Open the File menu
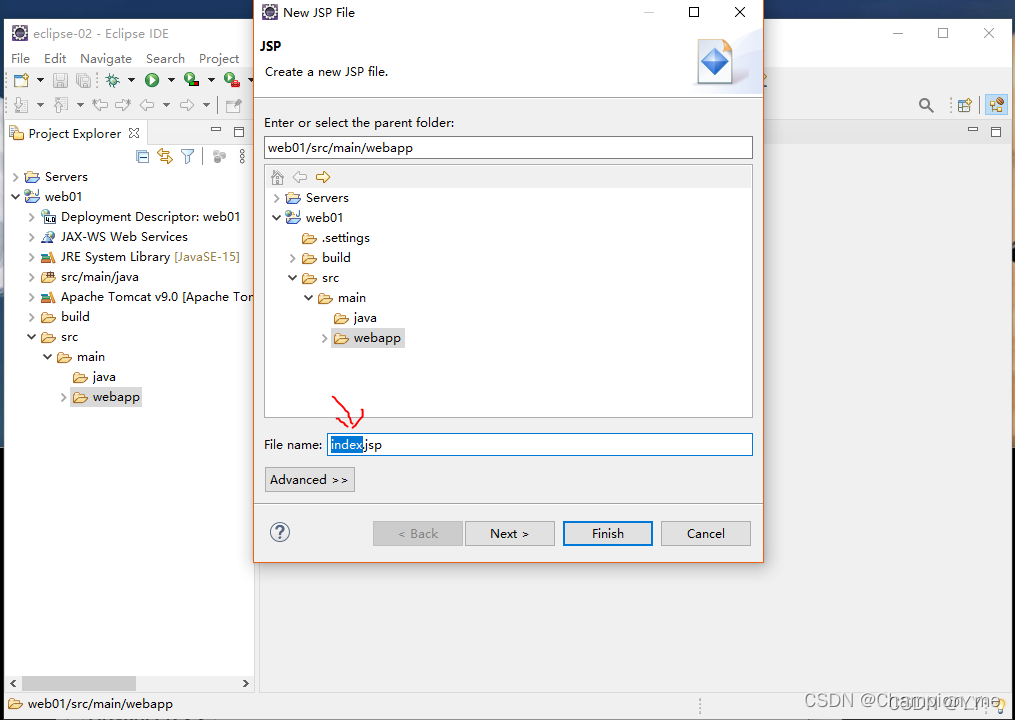 [20, 58]
